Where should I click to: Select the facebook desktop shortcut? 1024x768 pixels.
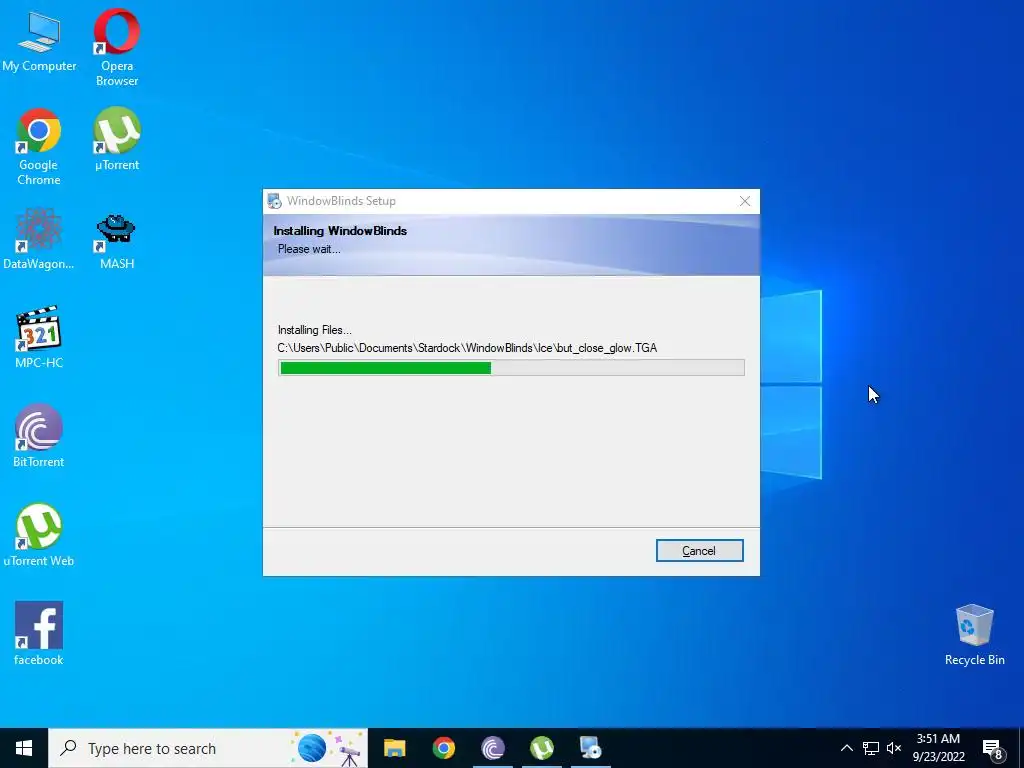click(x=39, y=633)
